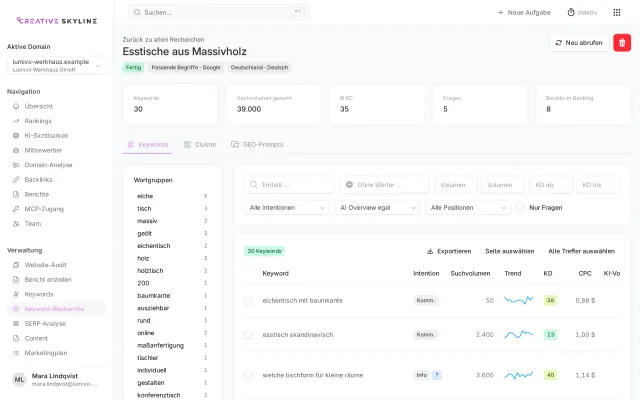The width and height of the screenshot is (640, 400).
Task: Select the baumkante word group
Action: (x=172, y=296)
